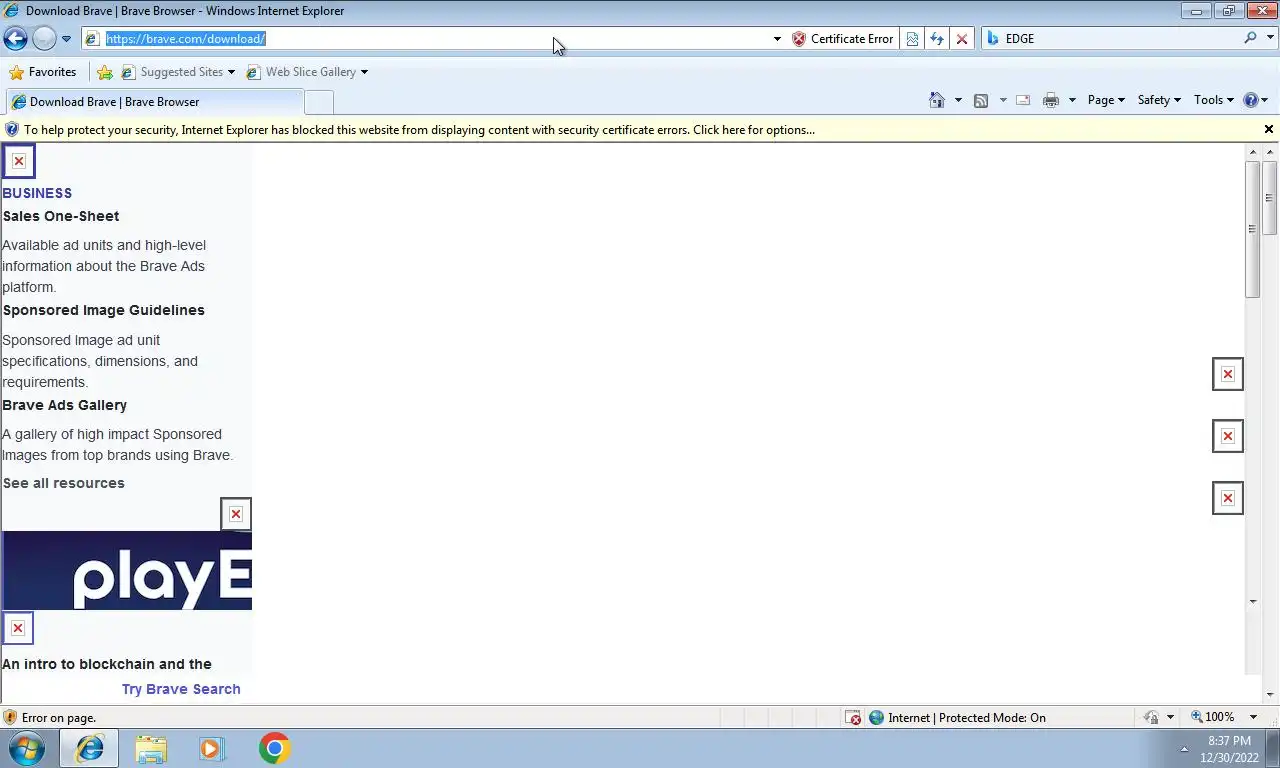
Task: Open the Sales One-Sheet link
Action: click(x=61, y=216)
